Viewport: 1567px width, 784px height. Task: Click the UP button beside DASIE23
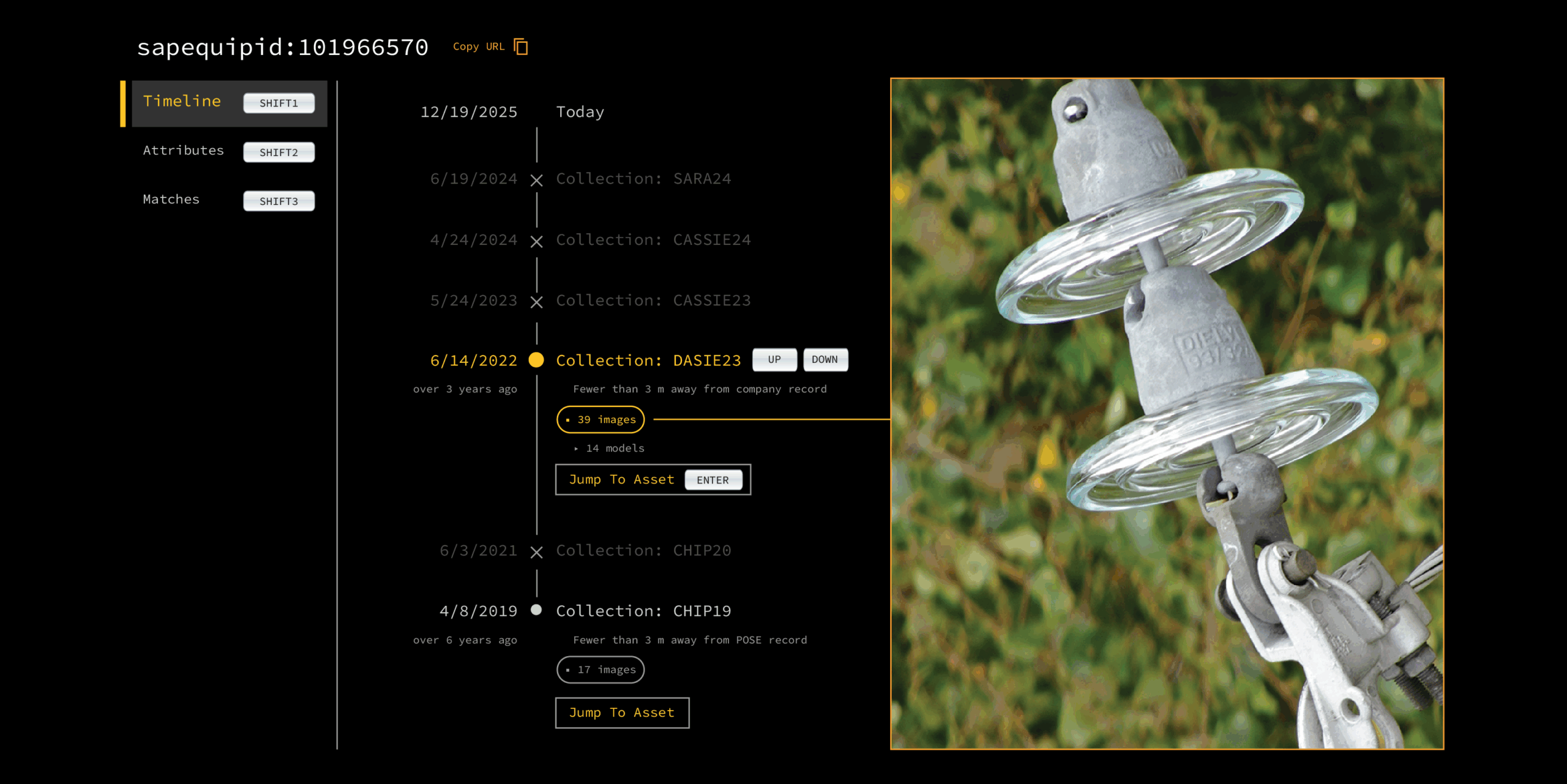(x=774, y=359)
